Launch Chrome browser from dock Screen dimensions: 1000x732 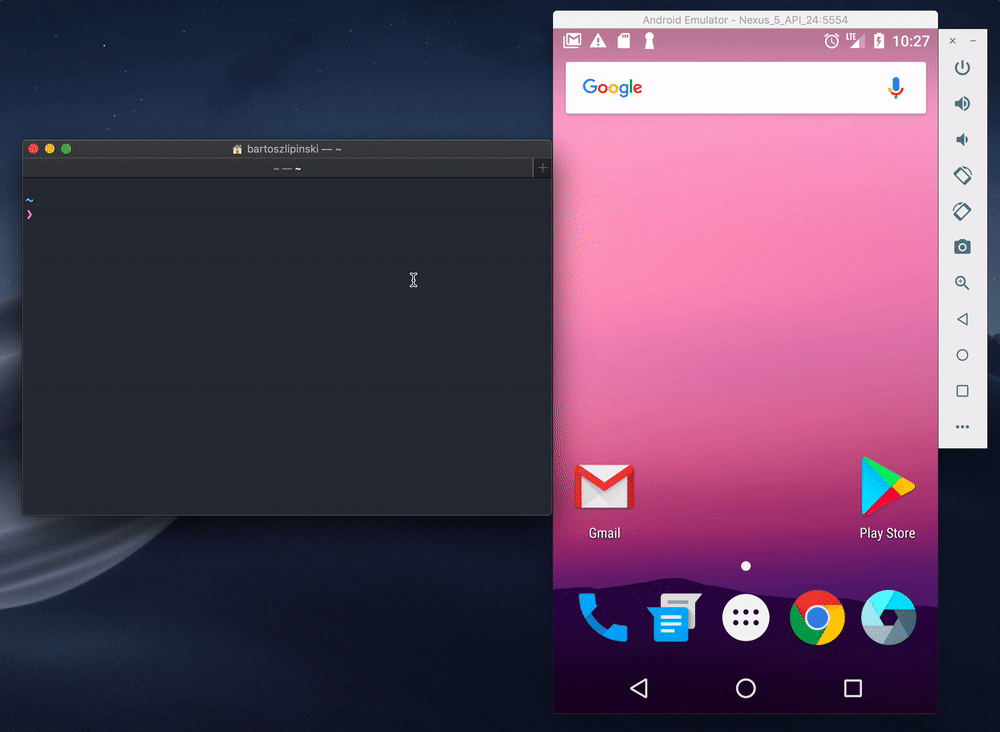point(817,617)
